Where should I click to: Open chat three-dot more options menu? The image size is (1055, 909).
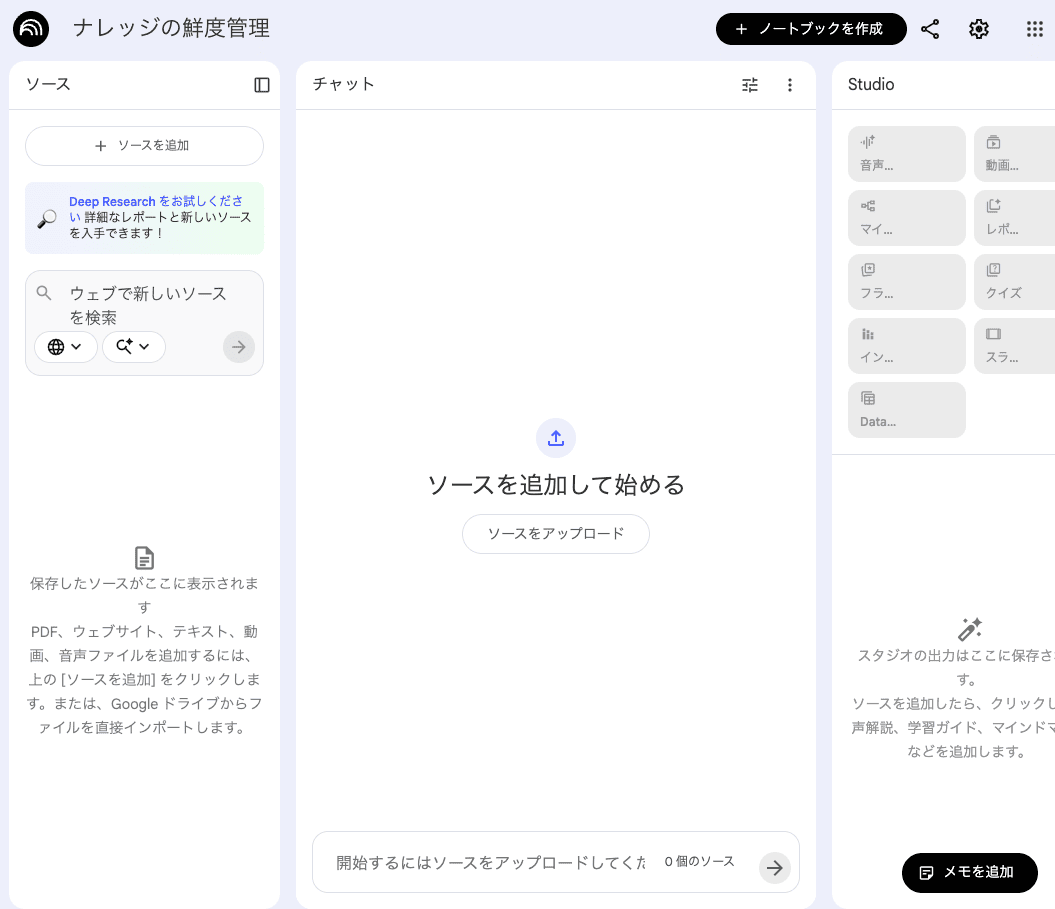point(790,85)
